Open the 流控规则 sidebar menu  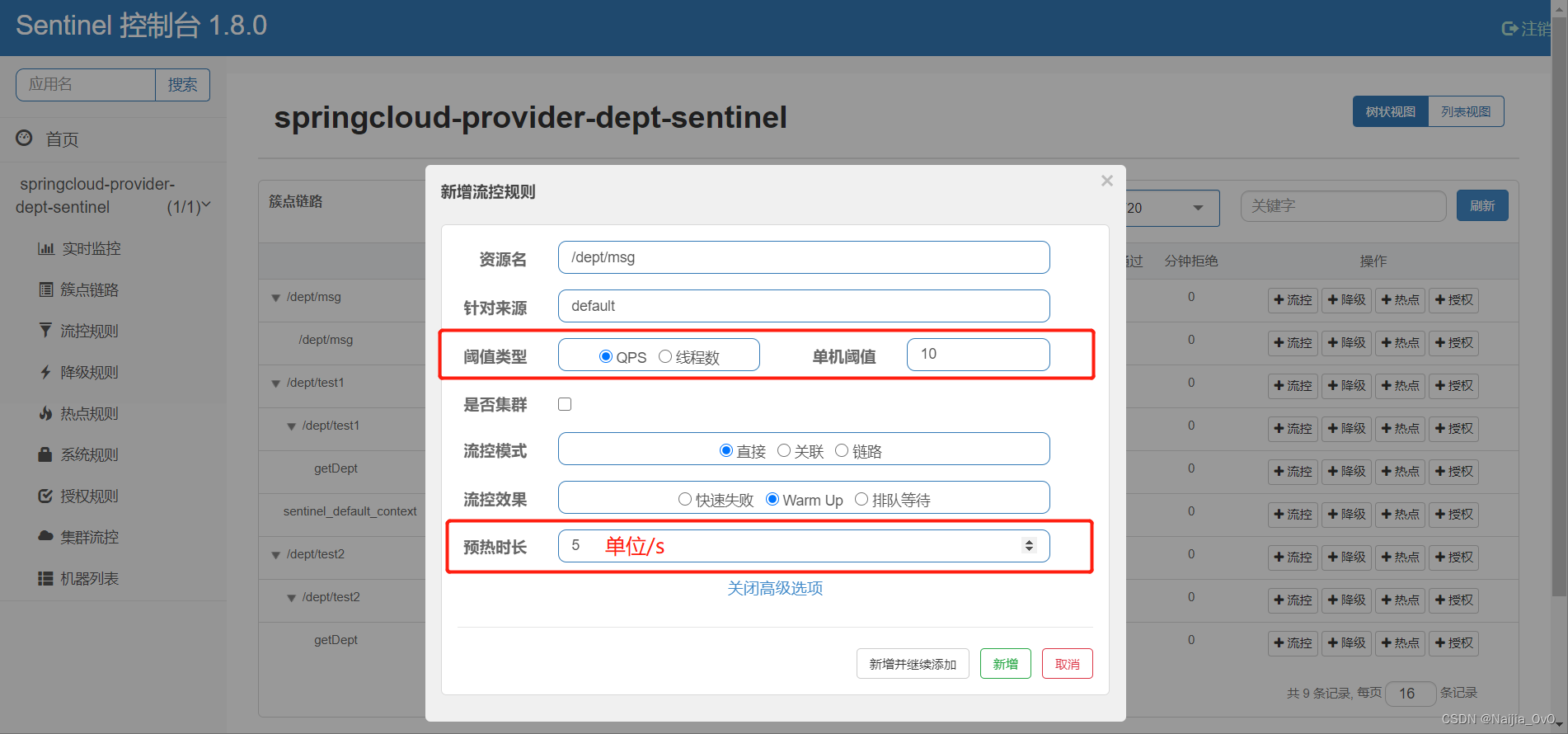coord(89,331)
